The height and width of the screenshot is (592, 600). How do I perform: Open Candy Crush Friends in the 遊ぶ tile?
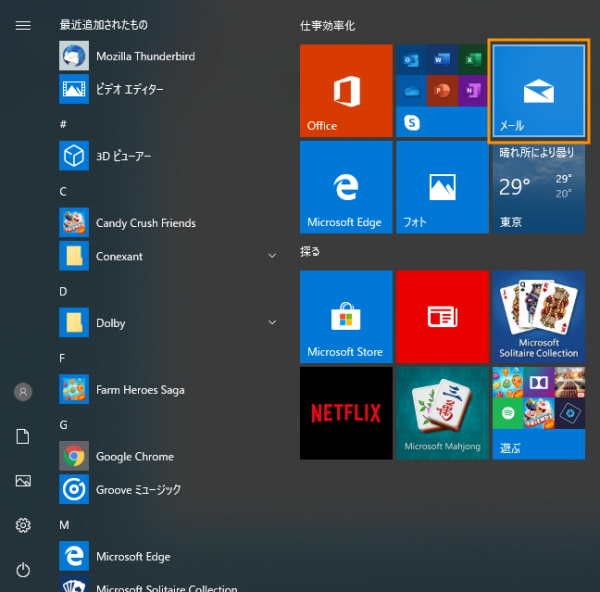(x=539, y=413)
